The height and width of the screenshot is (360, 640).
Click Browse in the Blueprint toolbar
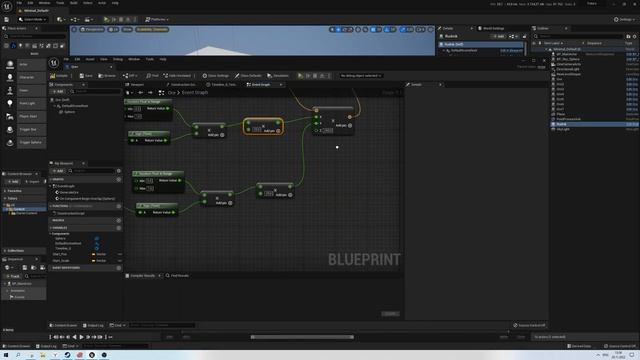click(107, 76)
